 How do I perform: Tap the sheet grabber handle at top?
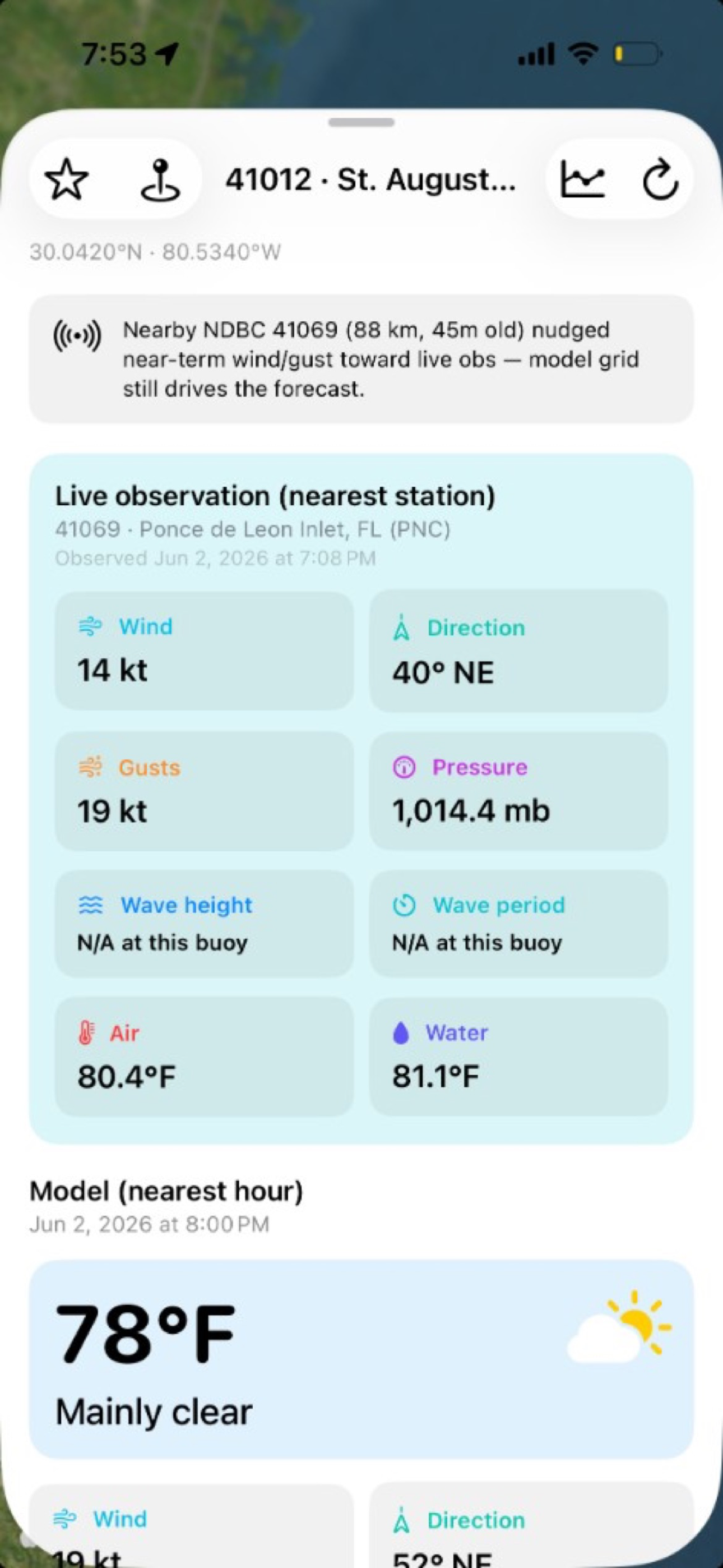point(361,122)
